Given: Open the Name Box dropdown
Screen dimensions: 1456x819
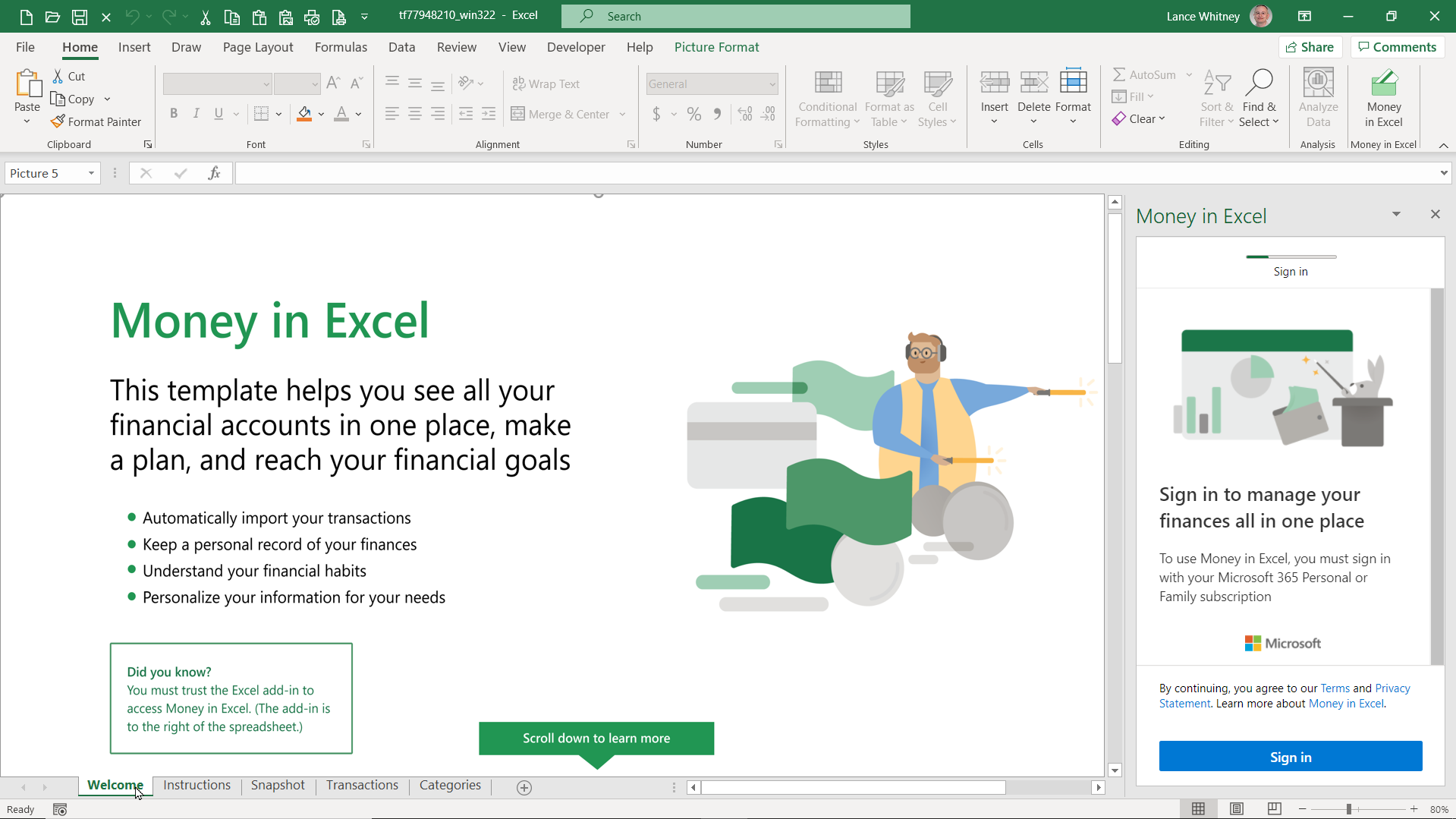Looking at the screenshot, I should 91,173.
